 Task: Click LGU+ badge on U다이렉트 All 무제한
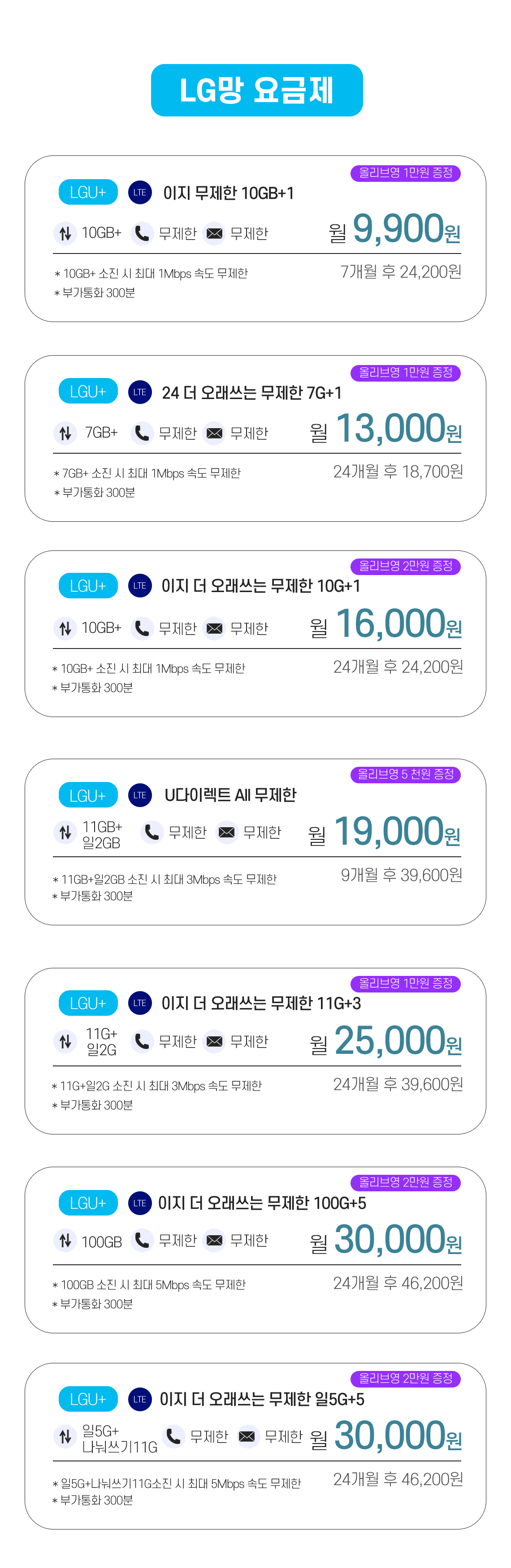[x=88, y=795]
